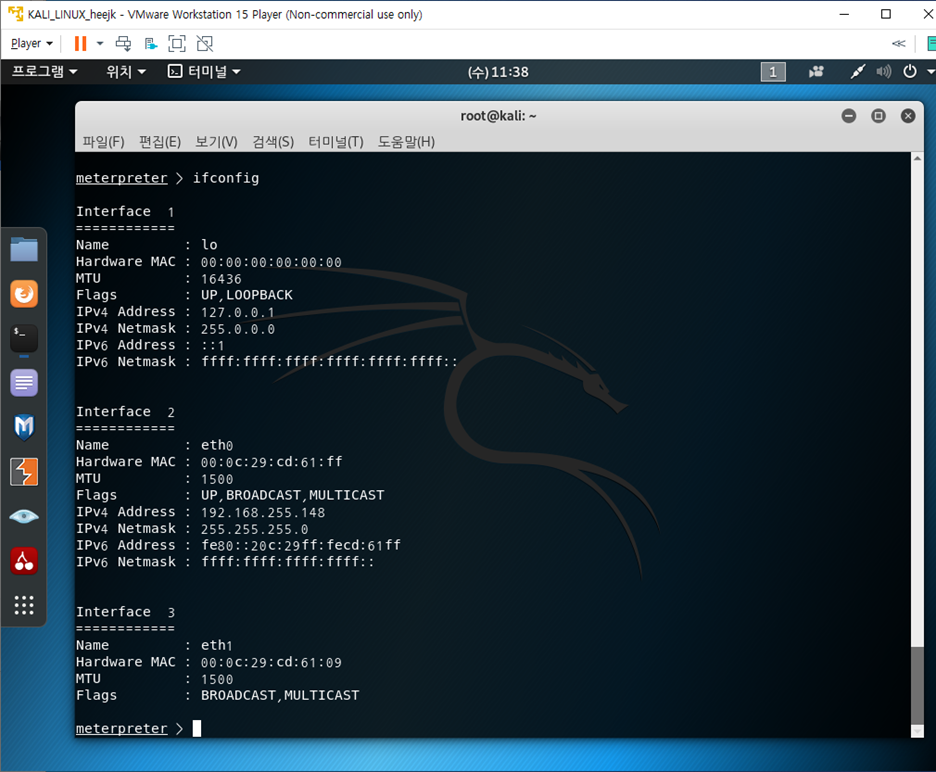Click the eth1 interface name
The width and height of the screenshot is (936, 772).
pos(217,645)
